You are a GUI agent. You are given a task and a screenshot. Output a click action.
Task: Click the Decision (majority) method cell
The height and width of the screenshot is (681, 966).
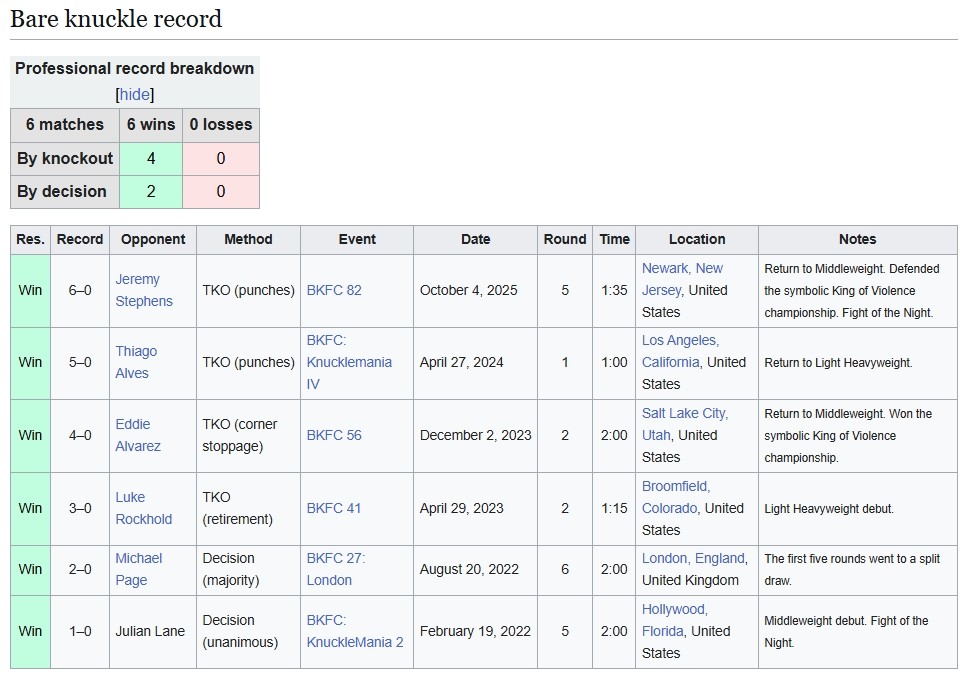[x=248, y=569]
